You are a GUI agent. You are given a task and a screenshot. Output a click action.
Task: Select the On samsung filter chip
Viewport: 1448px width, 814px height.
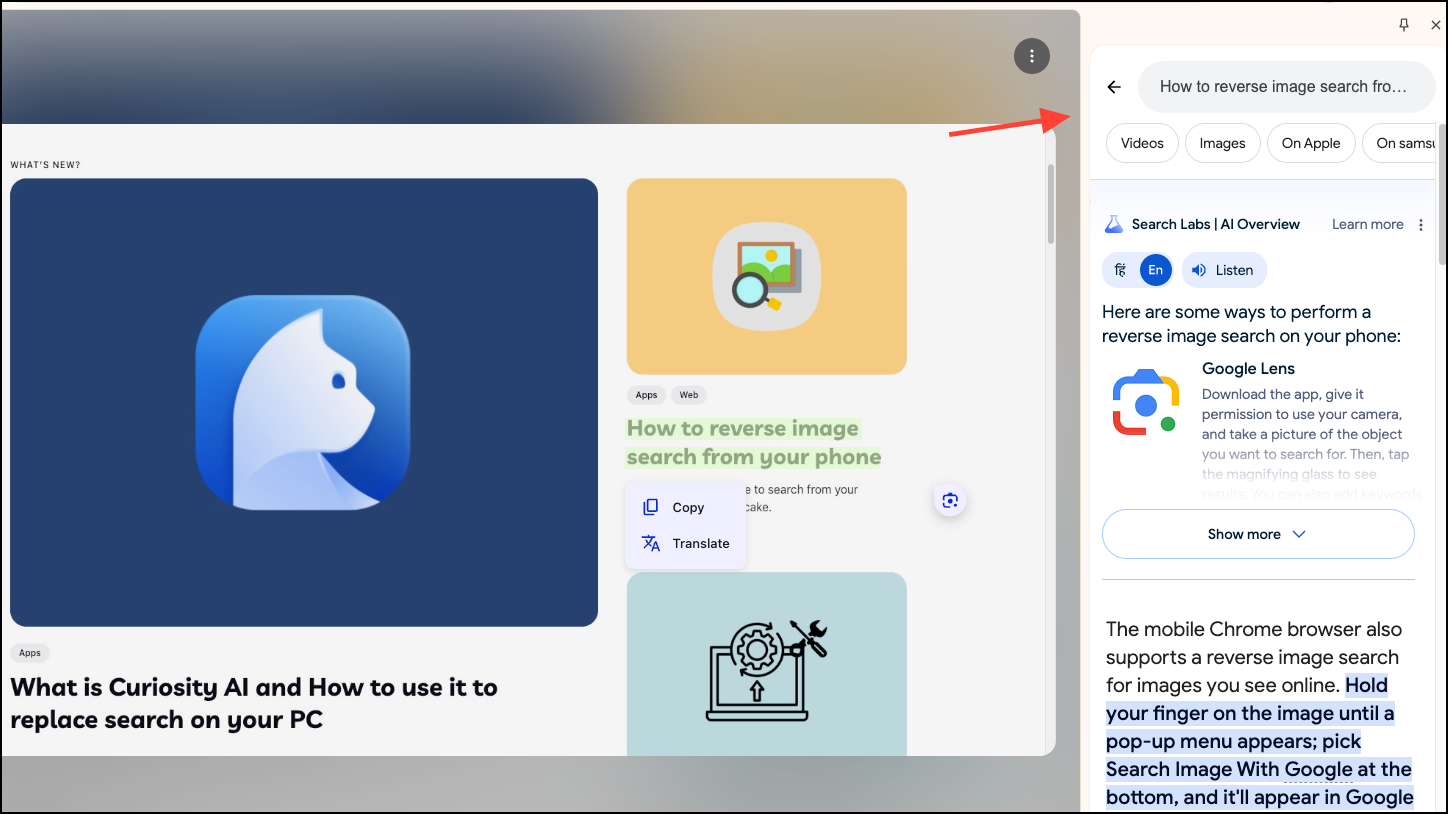tap(1400, 143)
